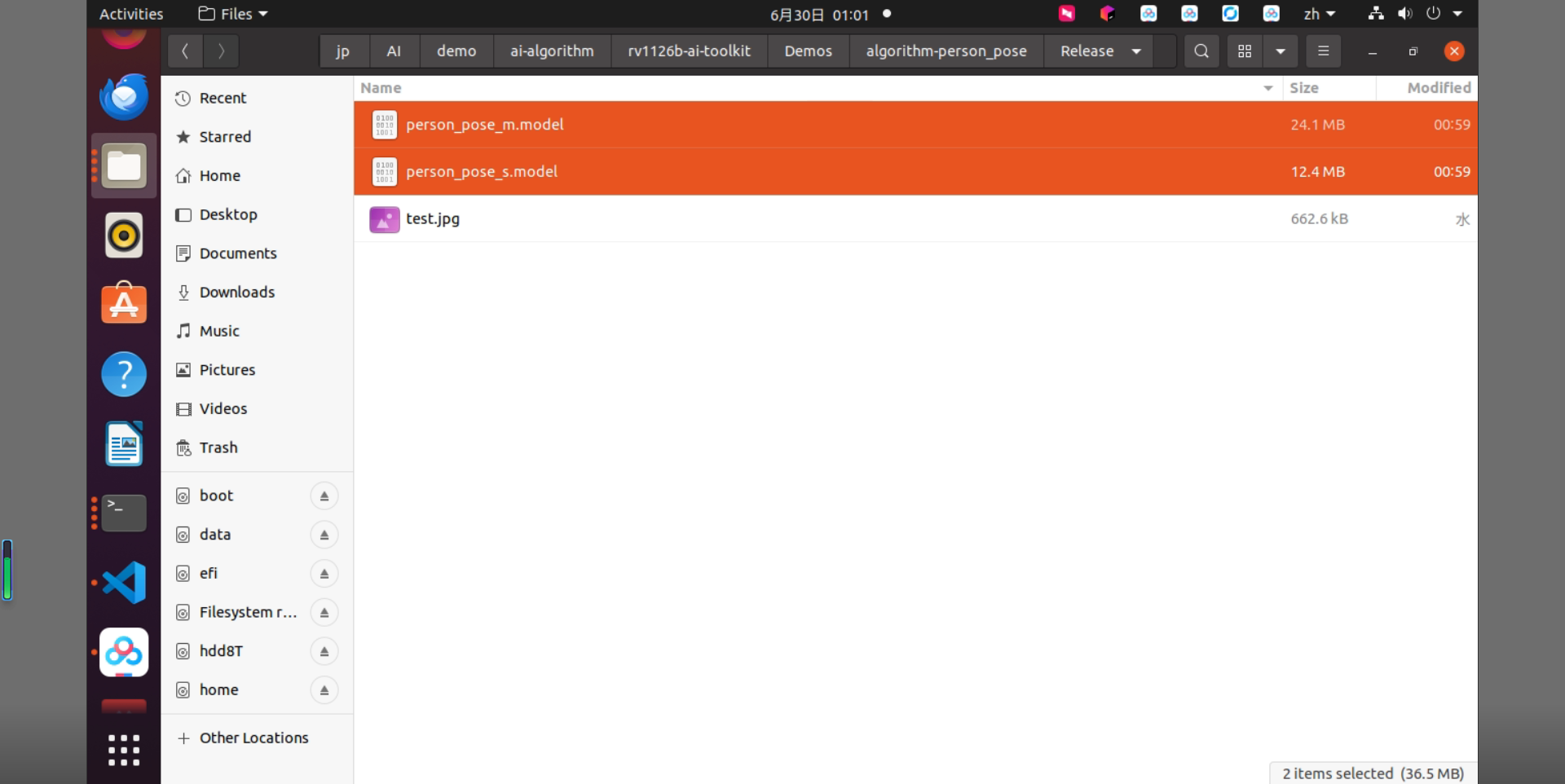
Task: Launch Visual Studio Code from the dock
Action: [x=124, y=583]
